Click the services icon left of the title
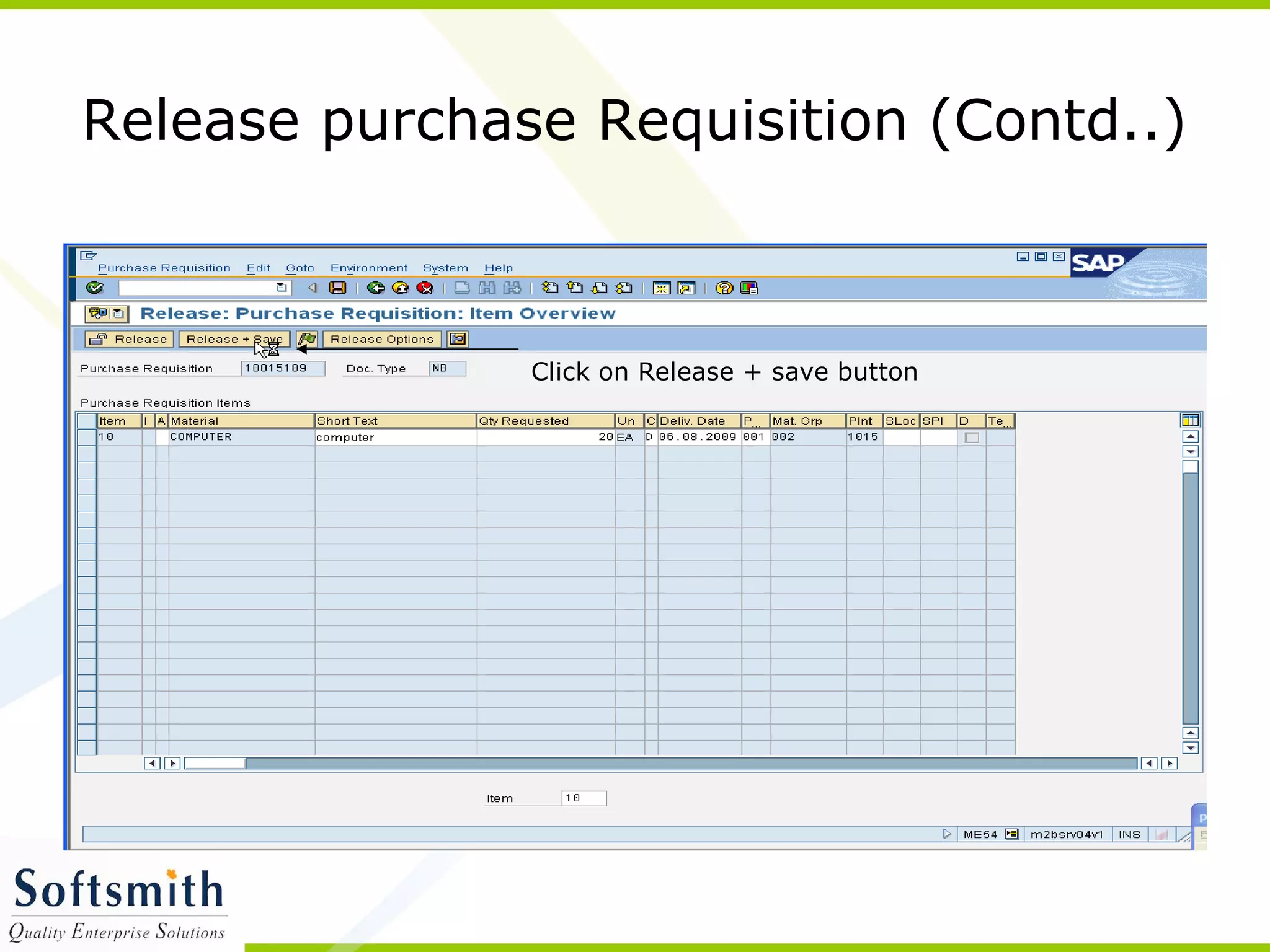Viewport: 1270px width, 952px height. pos(98,314)
